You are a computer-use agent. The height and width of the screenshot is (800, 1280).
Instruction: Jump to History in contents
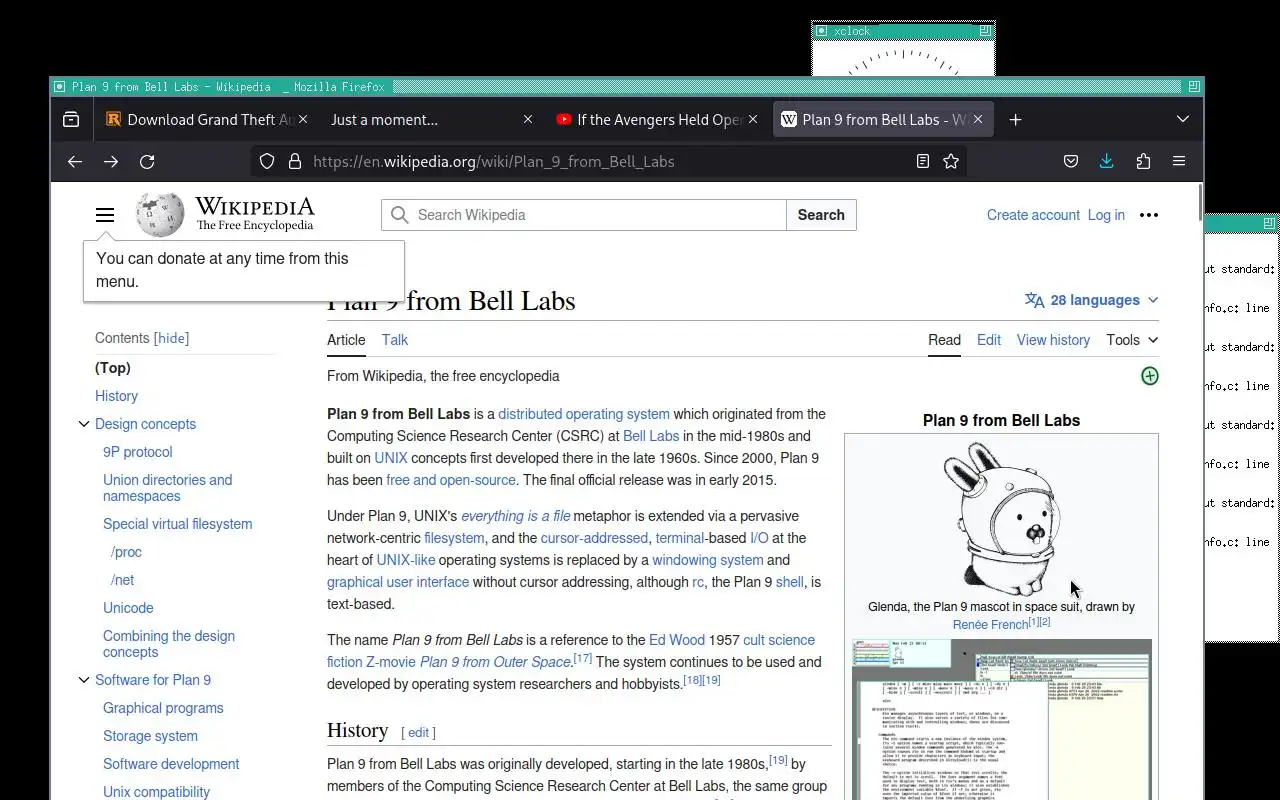[116, 396]
